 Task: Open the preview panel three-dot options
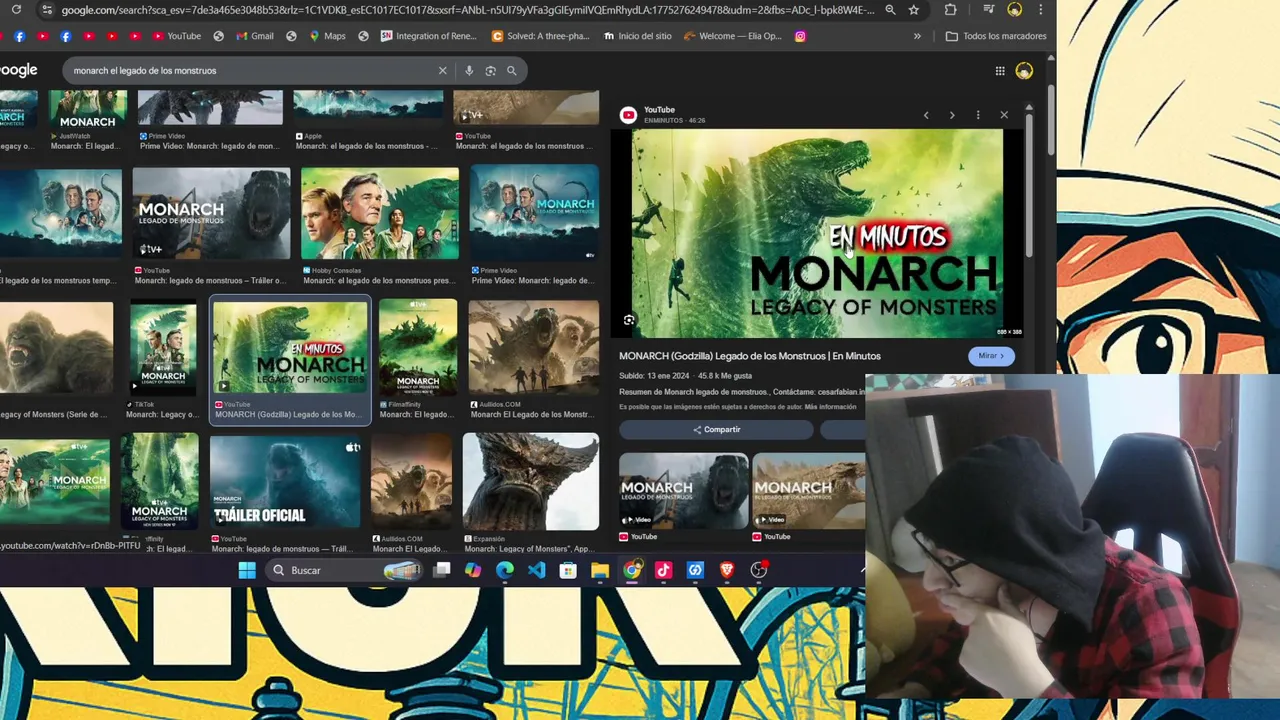click(978, 115)
